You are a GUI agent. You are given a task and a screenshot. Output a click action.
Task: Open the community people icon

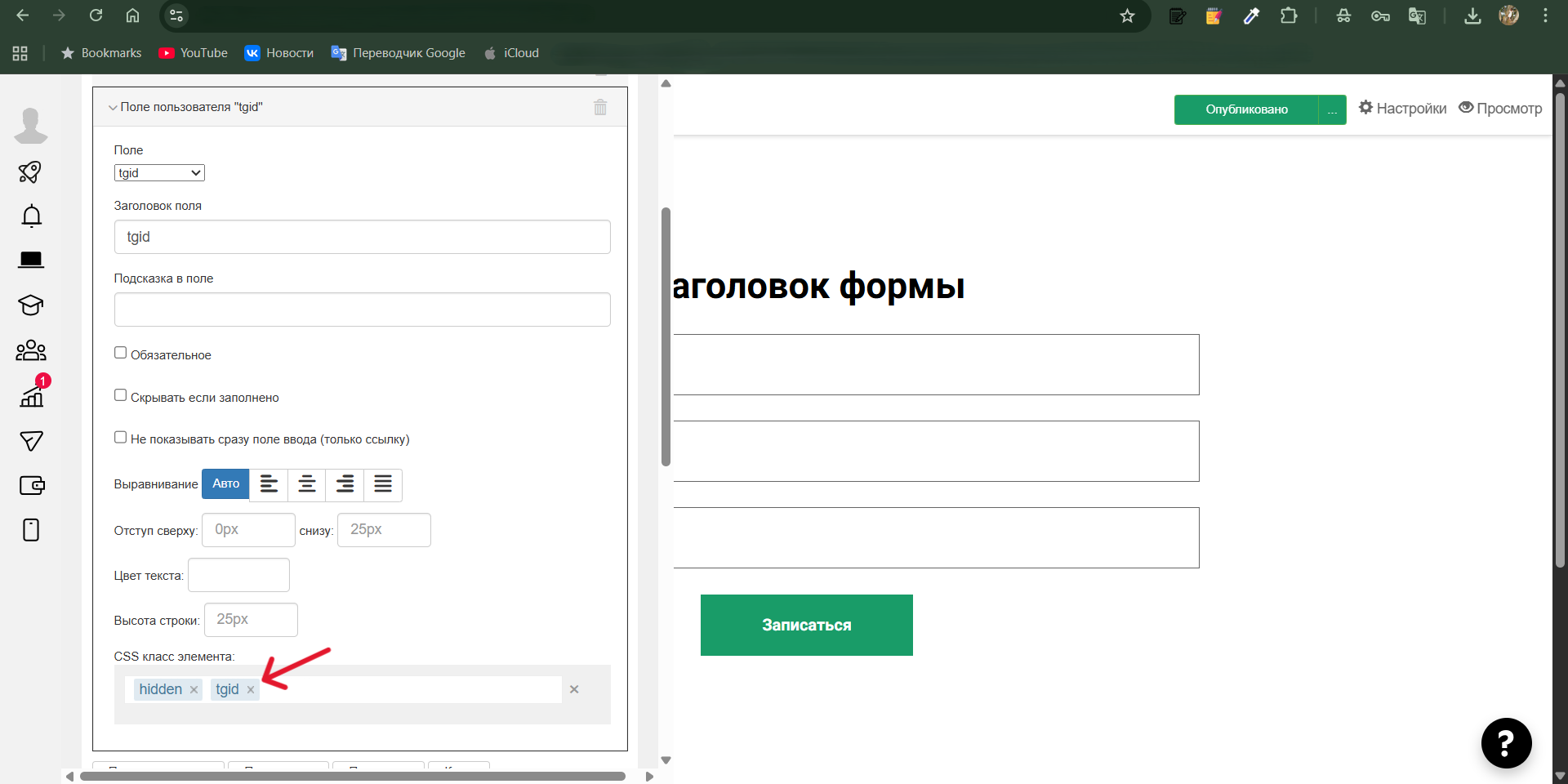tap(30, 350)
